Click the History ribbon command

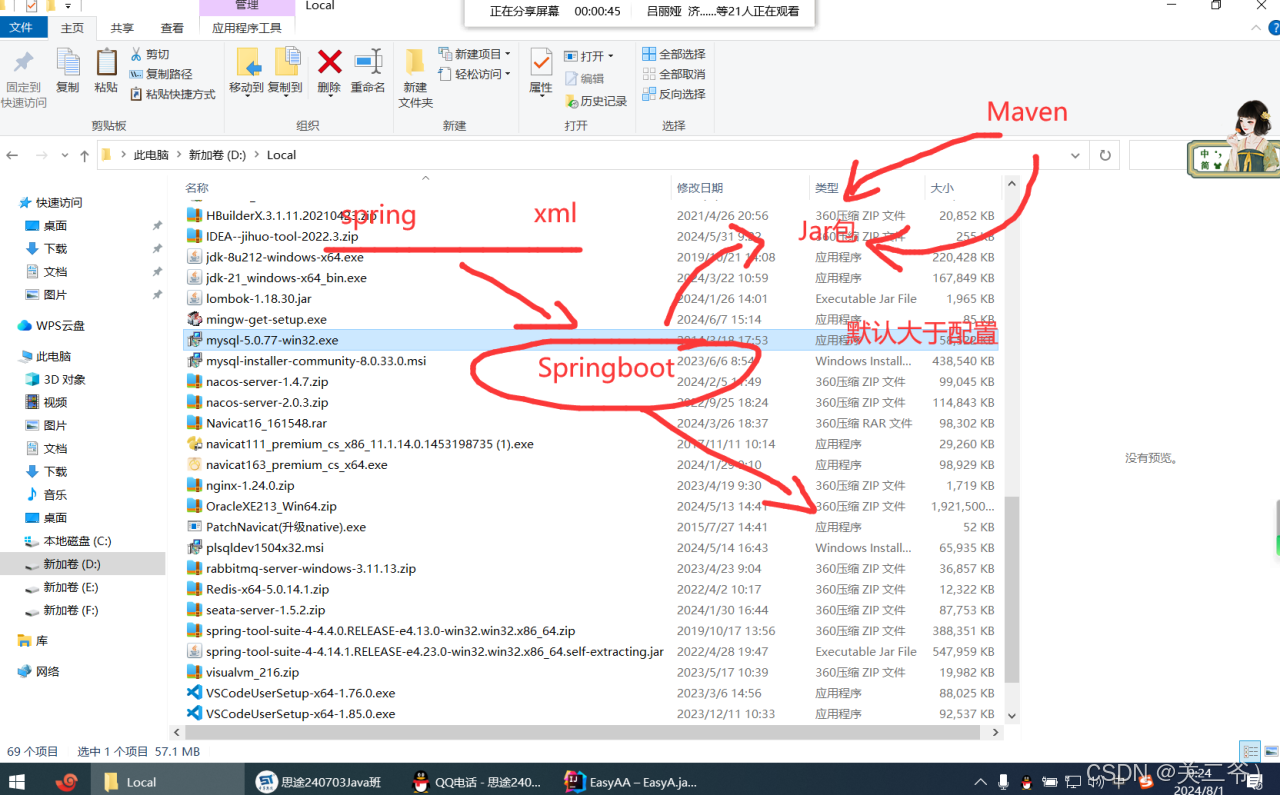(596, 101)
